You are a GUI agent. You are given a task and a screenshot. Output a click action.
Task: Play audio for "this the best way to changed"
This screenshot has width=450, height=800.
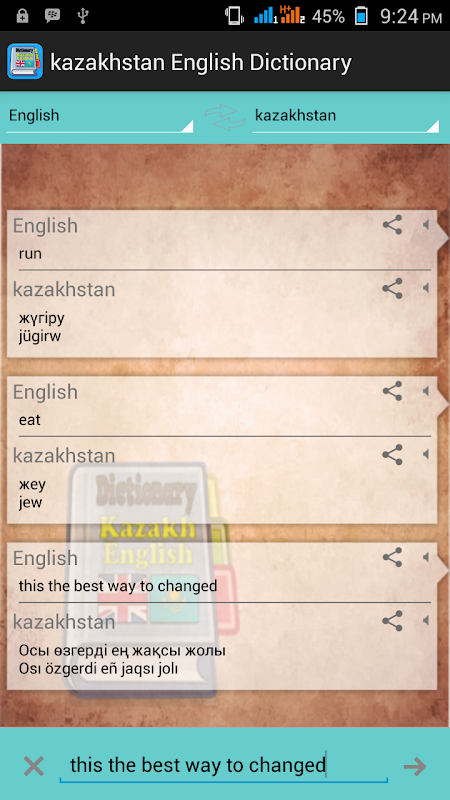coord(426,557)
